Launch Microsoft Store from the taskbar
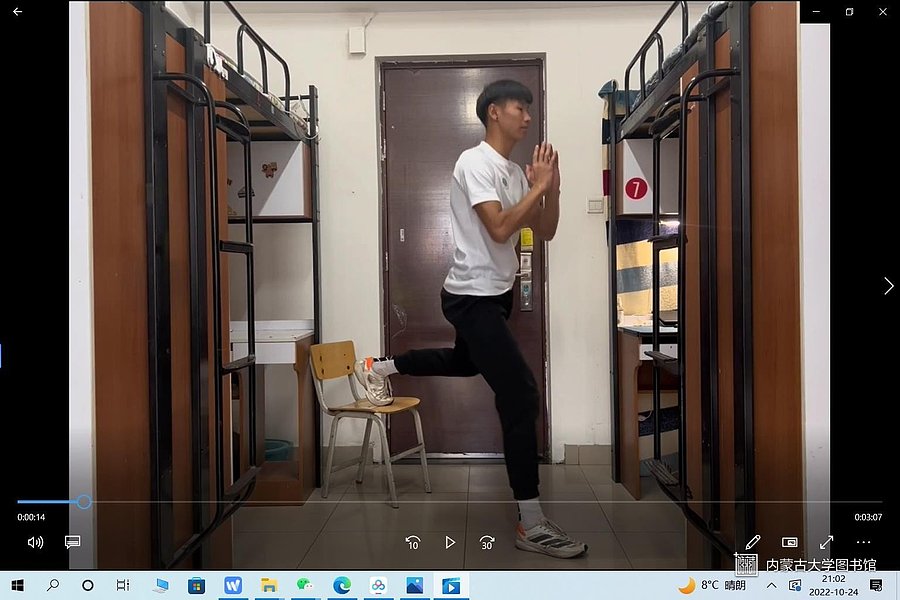 tap(196, 585)
